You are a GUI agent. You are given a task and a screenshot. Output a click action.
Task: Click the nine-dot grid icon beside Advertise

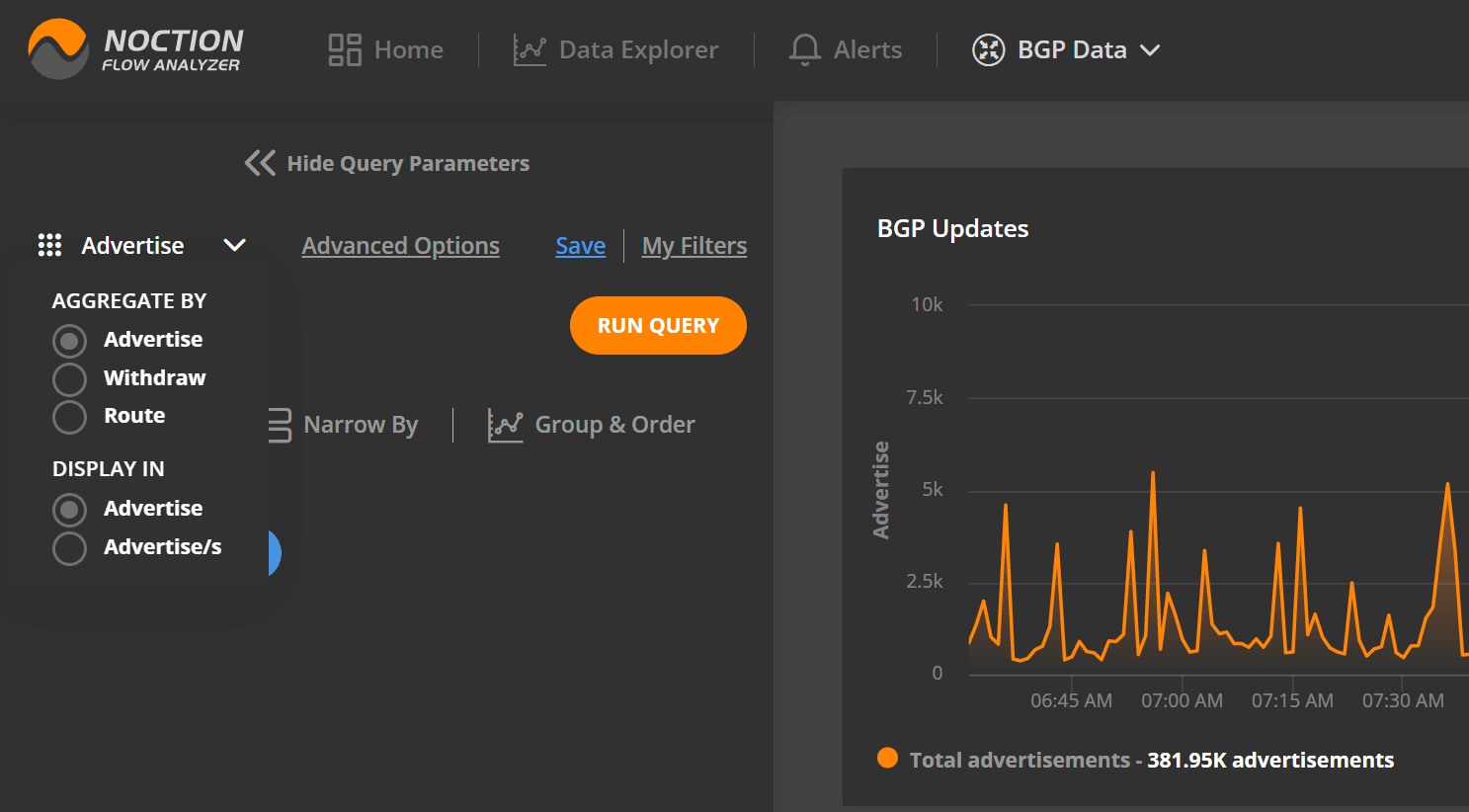pyautogui.click(x=49, y=245)
